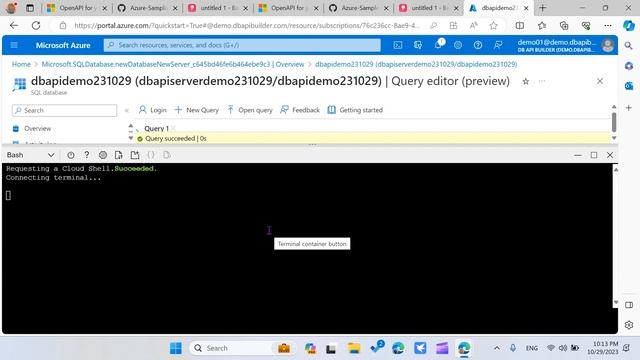Switch to the first OpenAPI browser tab

point(77,8)
